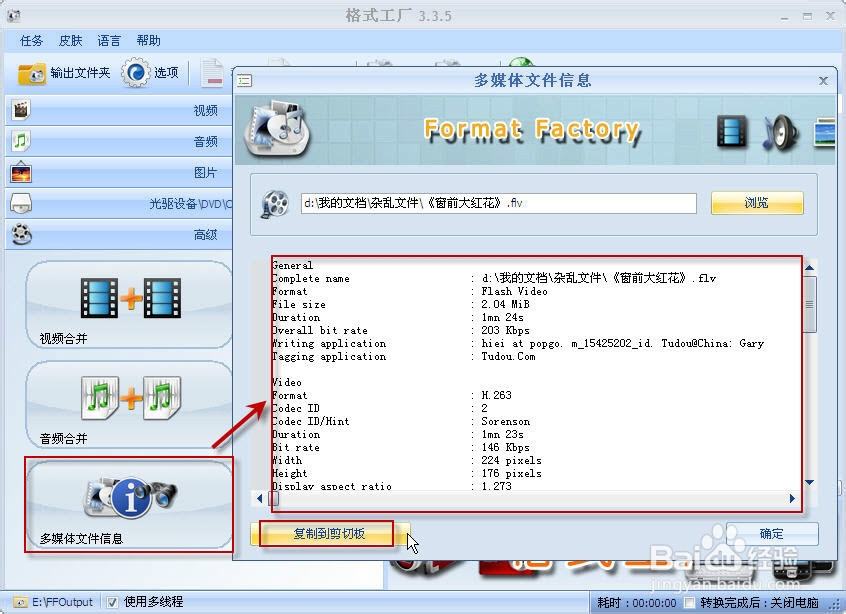The height and width of the screenshot is (614, 846).
Task: Click the disc drive icon beside 光驱设备
Action: 21,203
